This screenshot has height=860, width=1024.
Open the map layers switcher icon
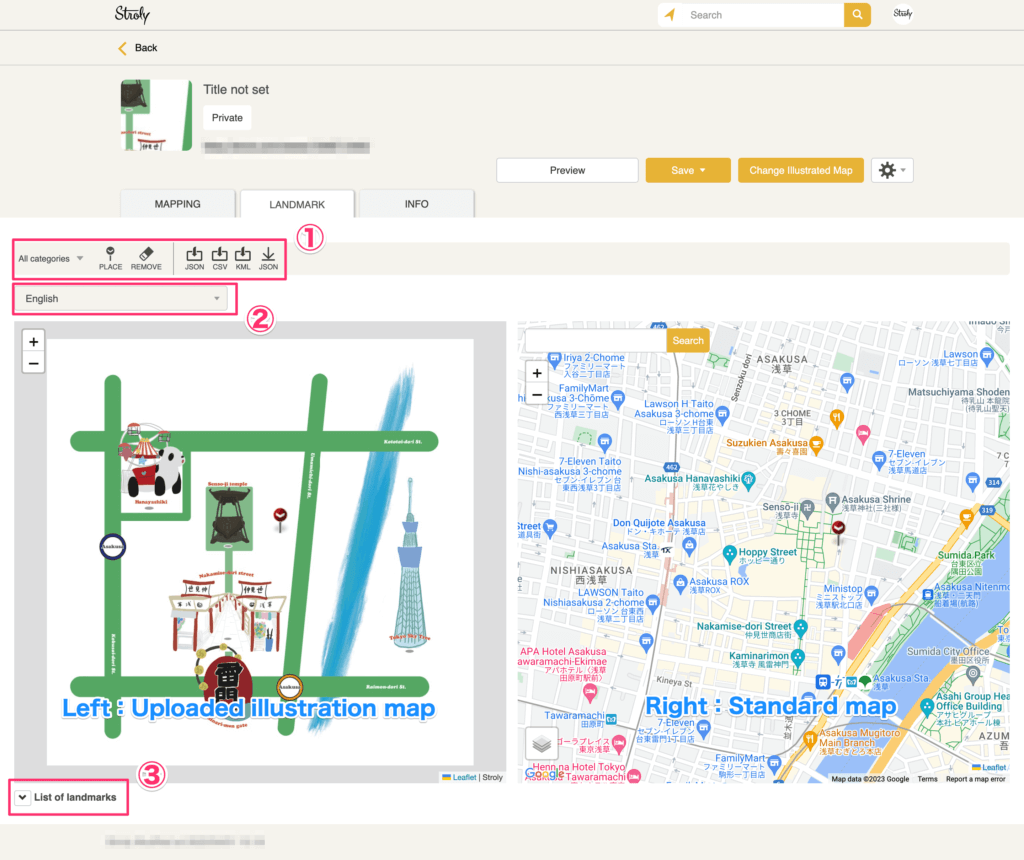(541, 743)
